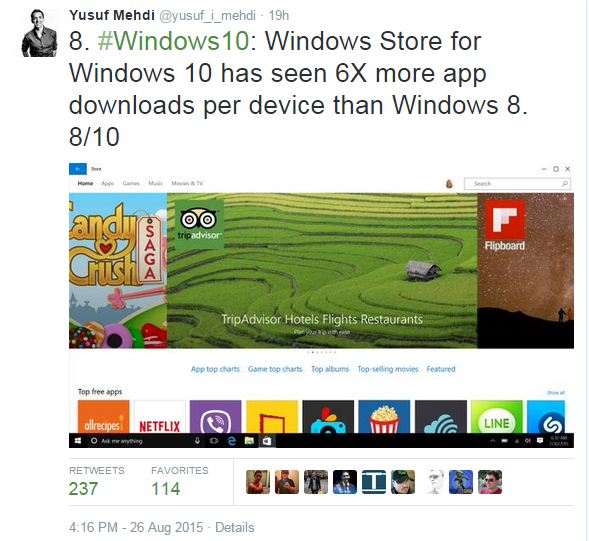Open the Netflix app tile
Image resolution: width=589 pixels, height=541 pixels.
160,417
